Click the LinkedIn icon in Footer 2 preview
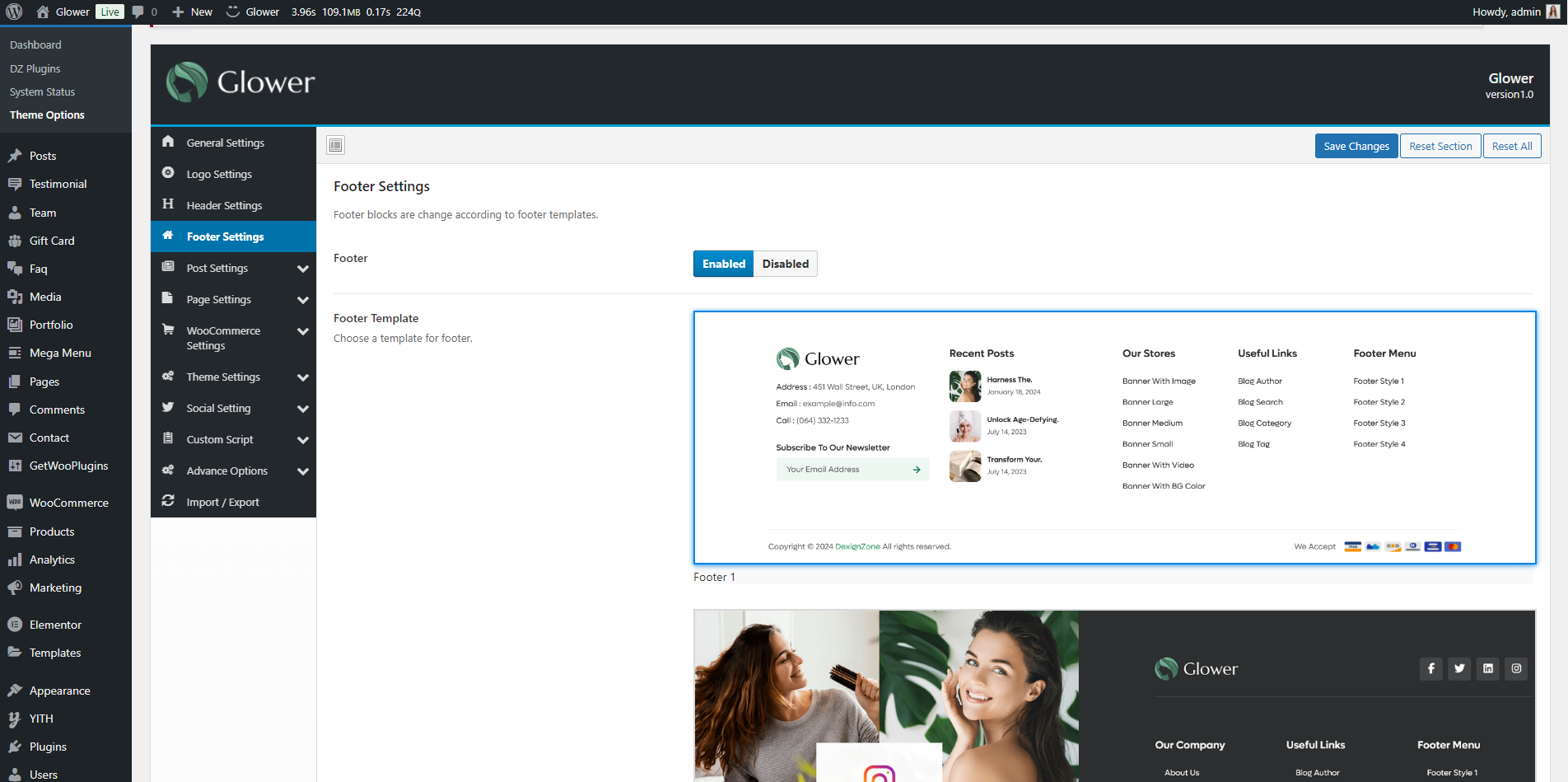 point(1487,668)
